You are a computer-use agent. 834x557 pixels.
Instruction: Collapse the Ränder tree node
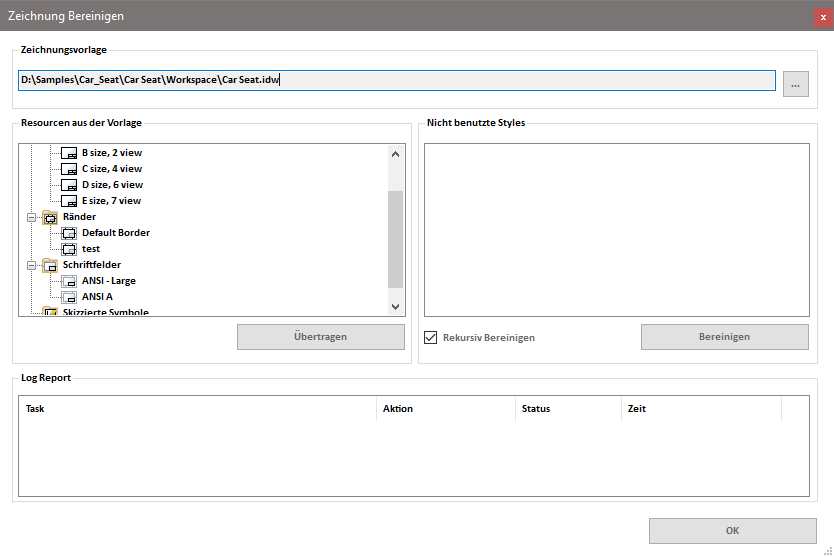[32, 217]
